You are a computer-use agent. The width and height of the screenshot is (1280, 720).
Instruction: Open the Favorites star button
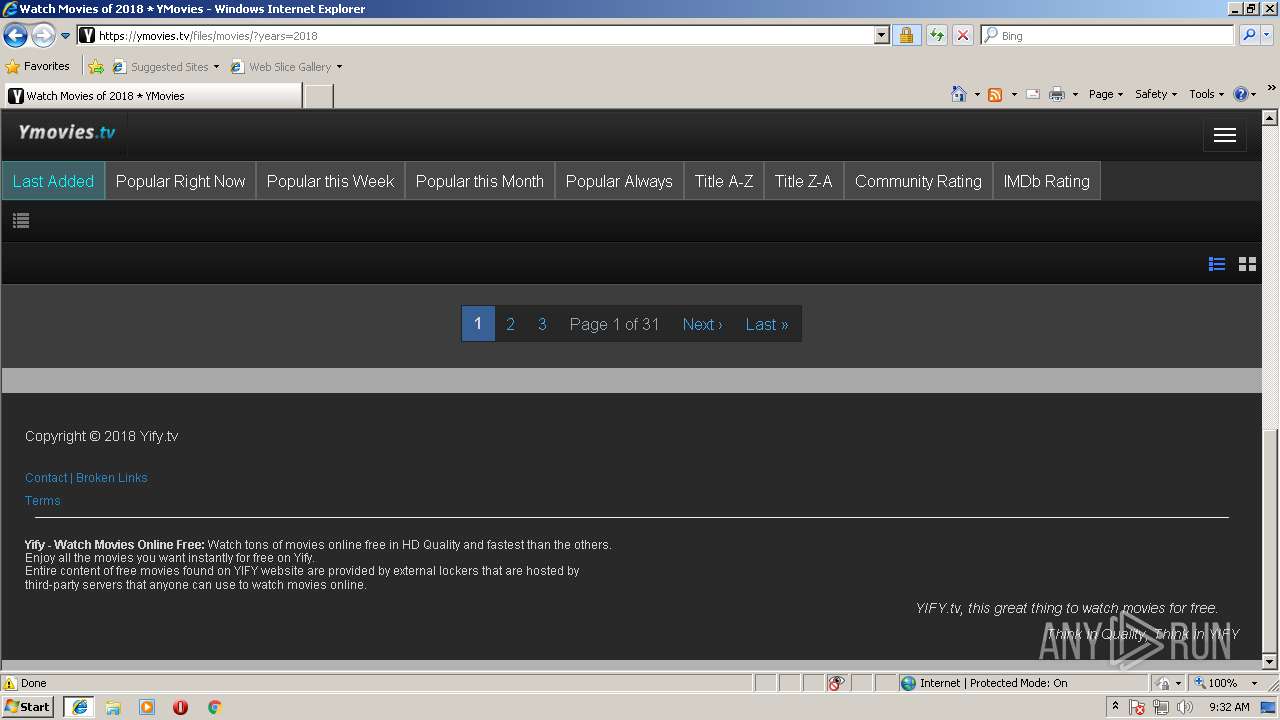(x=38, y=66)
